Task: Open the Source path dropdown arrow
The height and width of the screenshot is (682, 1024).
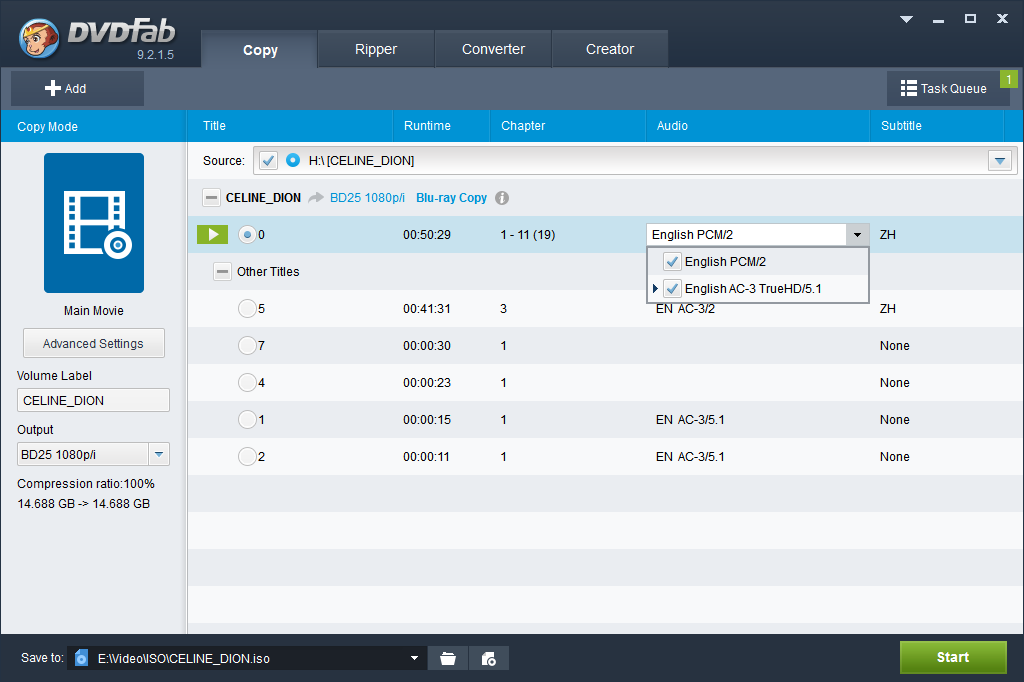Action: [x=1000, y=161]
